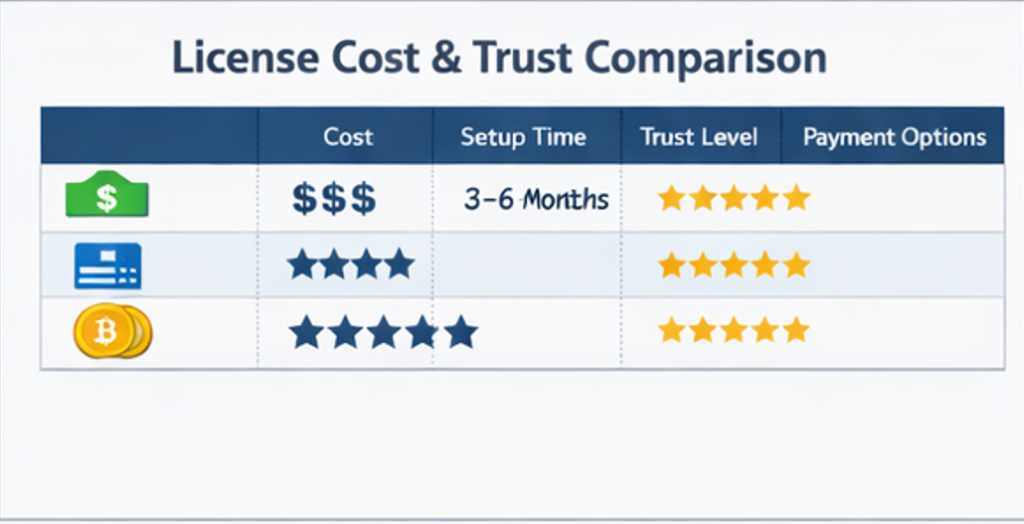Click the blank first header cell
Screen dimensions: 1024x524
[x=149, y=137]
